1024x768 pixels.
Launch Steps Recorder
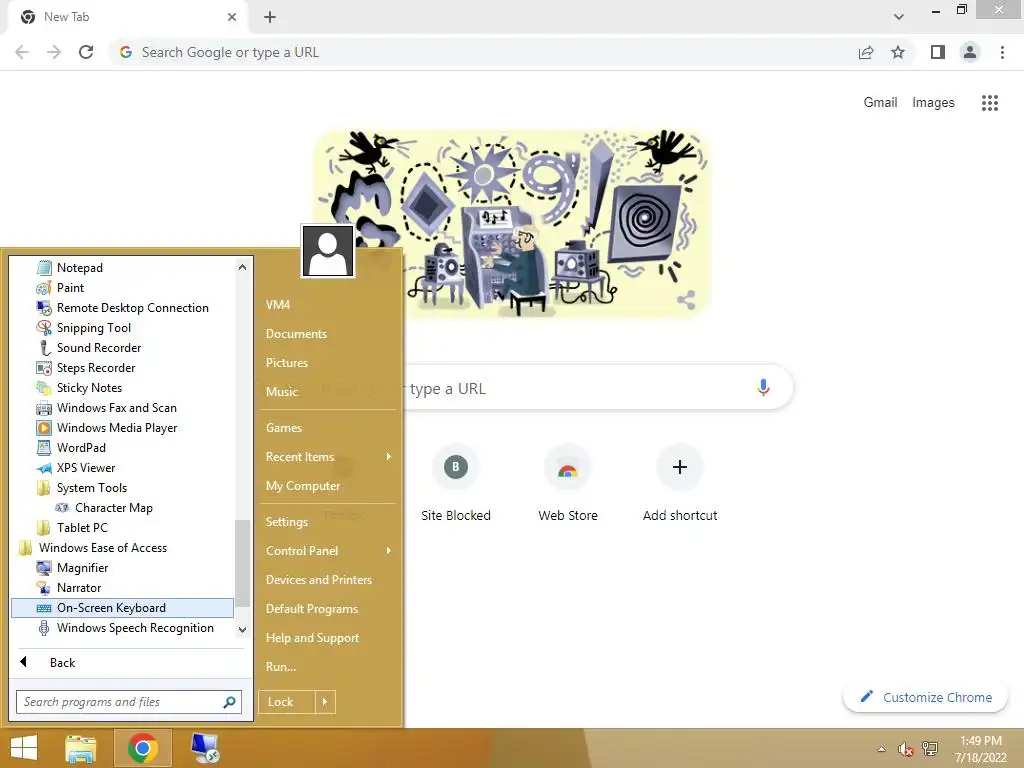tap(96, 368)
